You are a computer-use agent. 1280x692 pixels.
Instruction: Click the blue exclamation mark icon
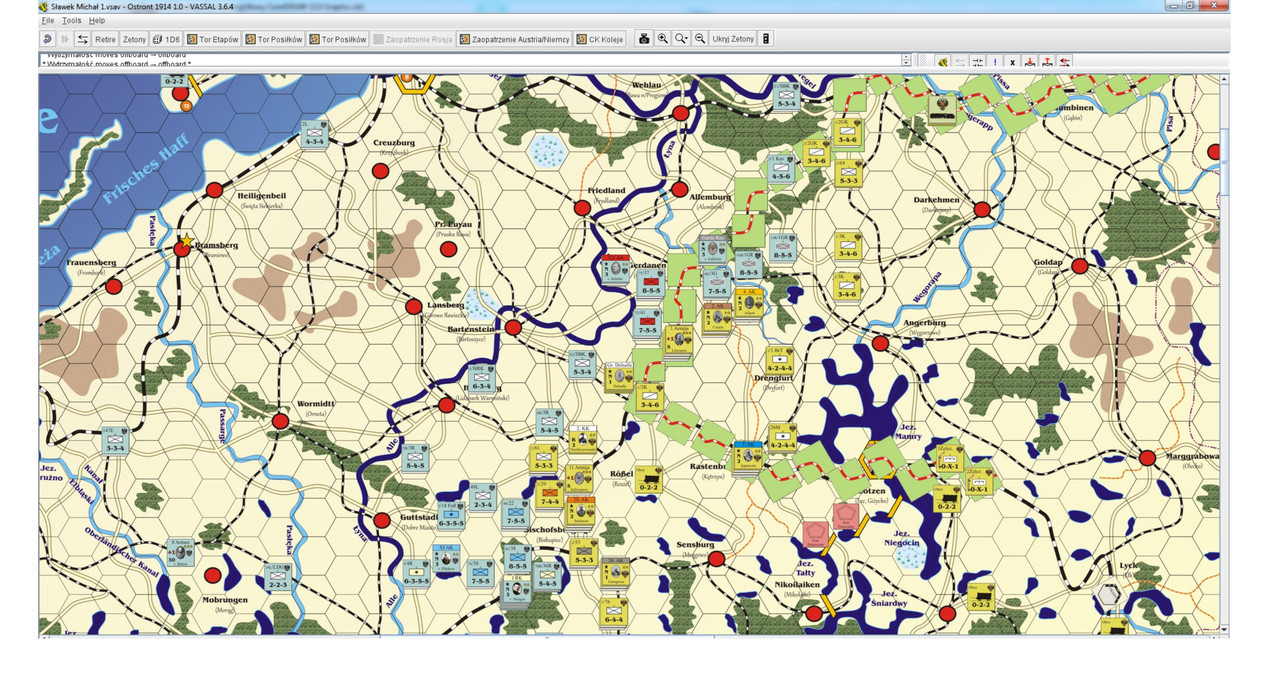(x=995, y=62)
